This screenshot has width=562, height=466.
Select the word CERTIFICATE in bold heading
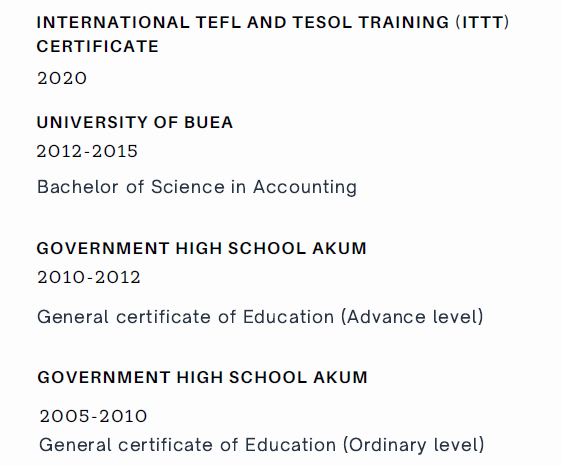click(98, 47)
